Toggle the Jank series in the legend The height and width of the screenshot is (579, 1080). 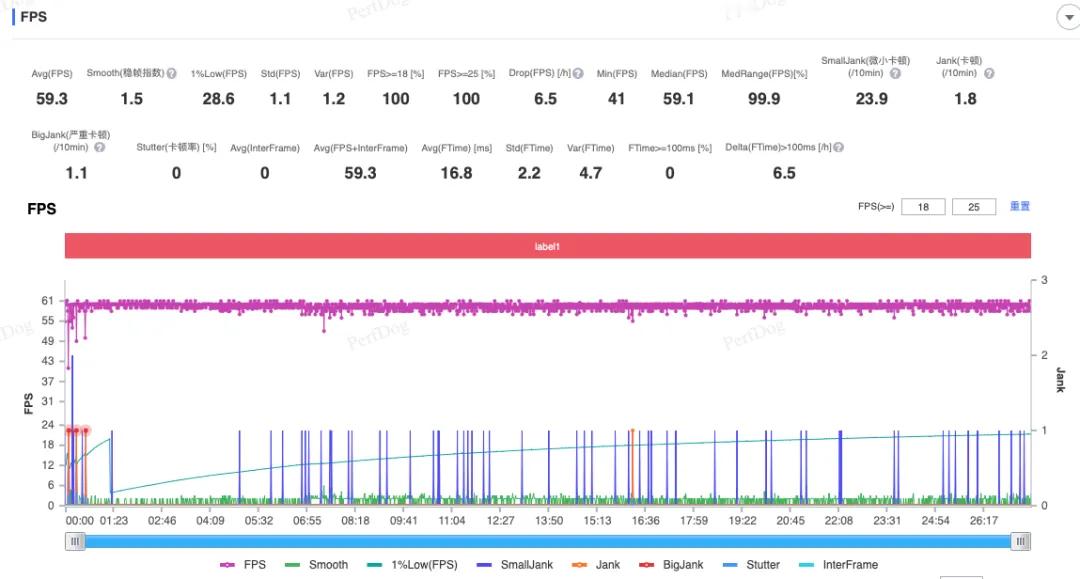point(596,565)
